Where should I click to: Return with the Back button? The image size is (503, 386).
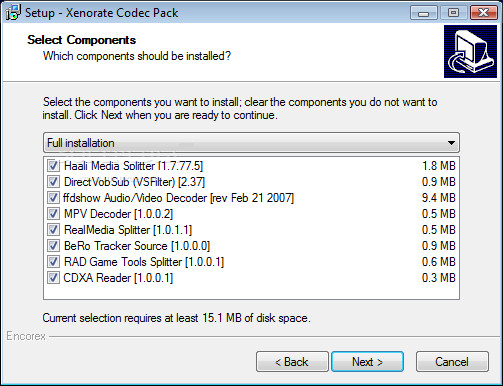coord(292,362)
